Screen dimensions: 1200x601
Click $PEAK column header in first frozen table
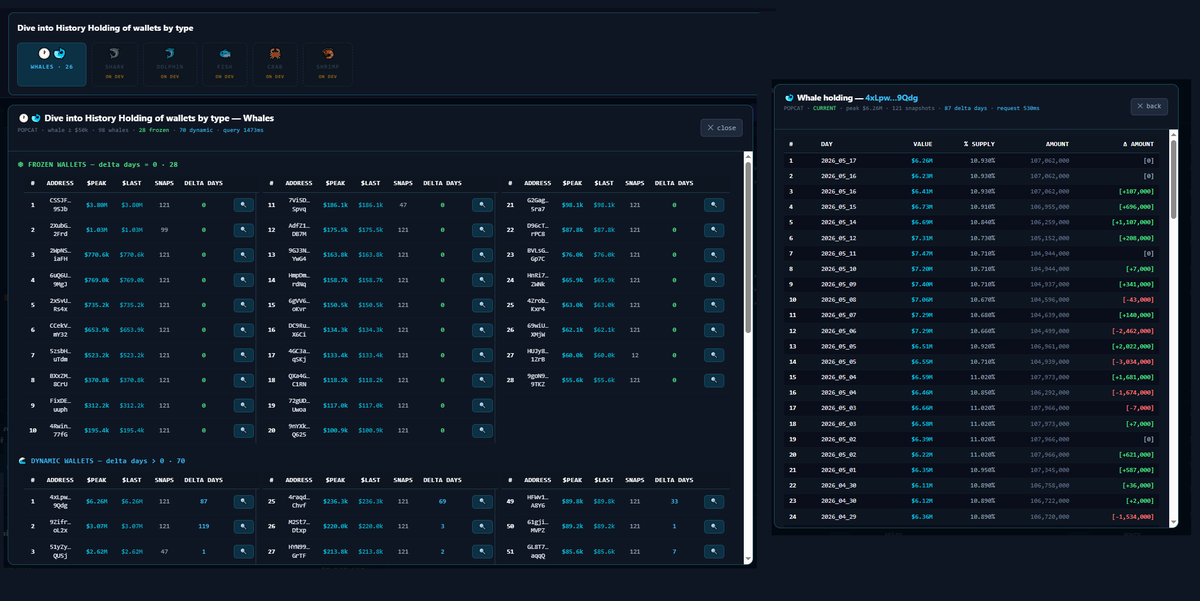[96, 183]
